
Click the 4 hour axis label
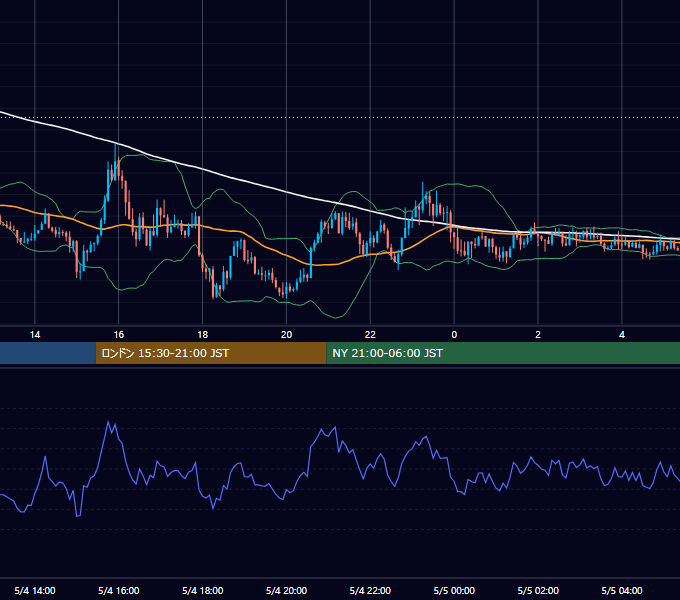point(622,335)
